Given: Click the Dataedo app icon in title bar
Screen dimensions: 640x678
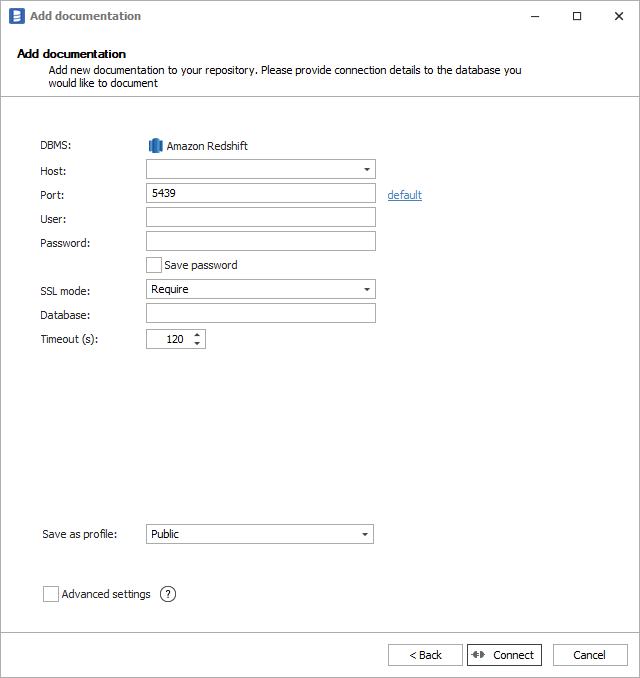Looking at the screenshot, I should pos(17,16).
